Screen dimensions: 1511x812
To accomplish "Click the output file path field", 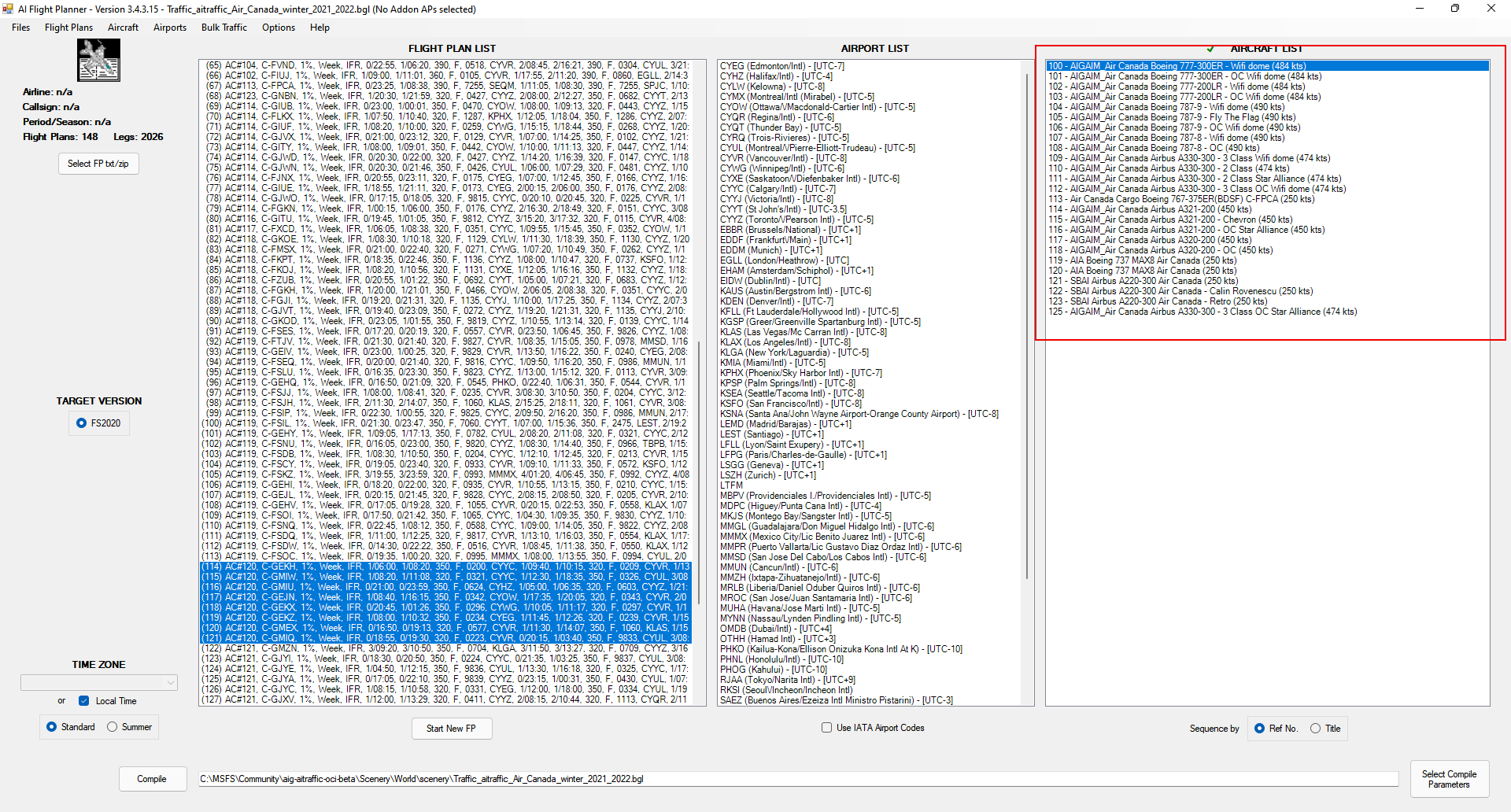I will coord(798,779).
